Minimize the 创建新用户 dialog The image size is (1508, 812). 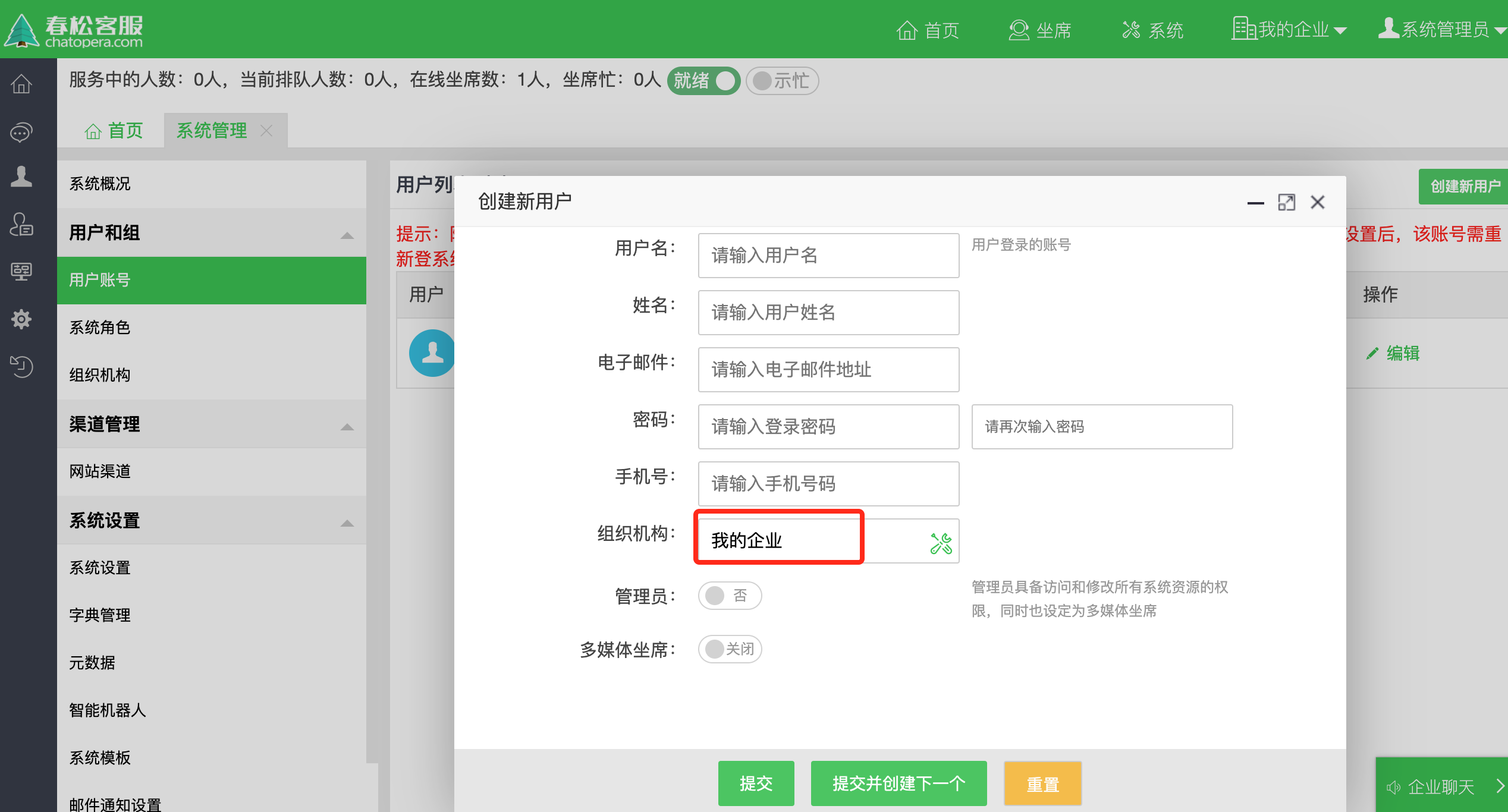1255,203
